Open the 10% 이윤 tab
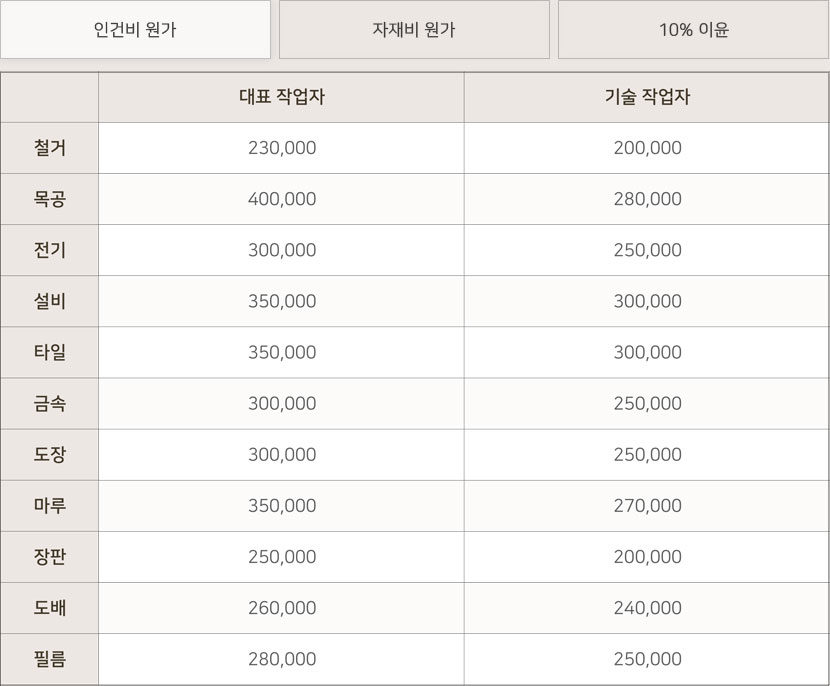Screen dimensions: 830x686 click(x=693, y=30)
